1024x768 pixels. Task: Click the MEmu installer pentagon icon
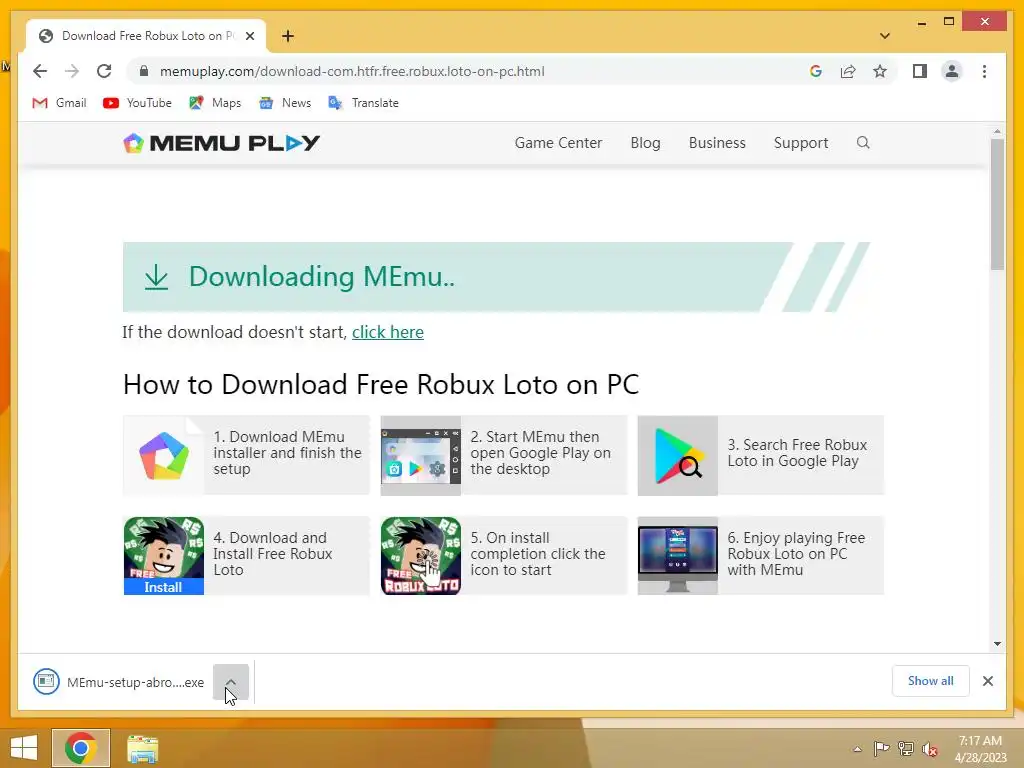point(164,455)
